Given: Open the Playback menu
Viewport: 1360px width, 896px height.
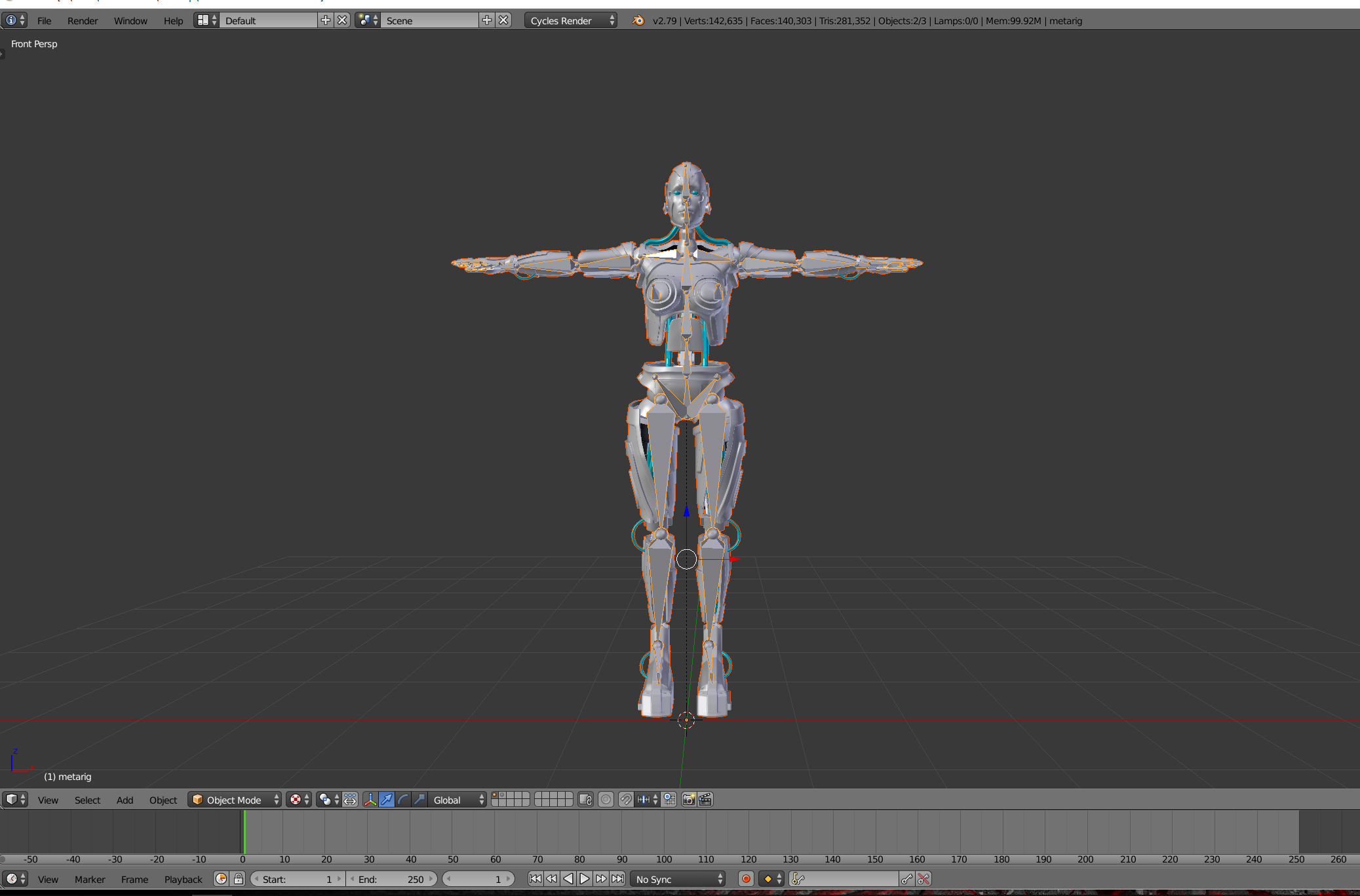Looking at the screenshot, I should point(184,879).
